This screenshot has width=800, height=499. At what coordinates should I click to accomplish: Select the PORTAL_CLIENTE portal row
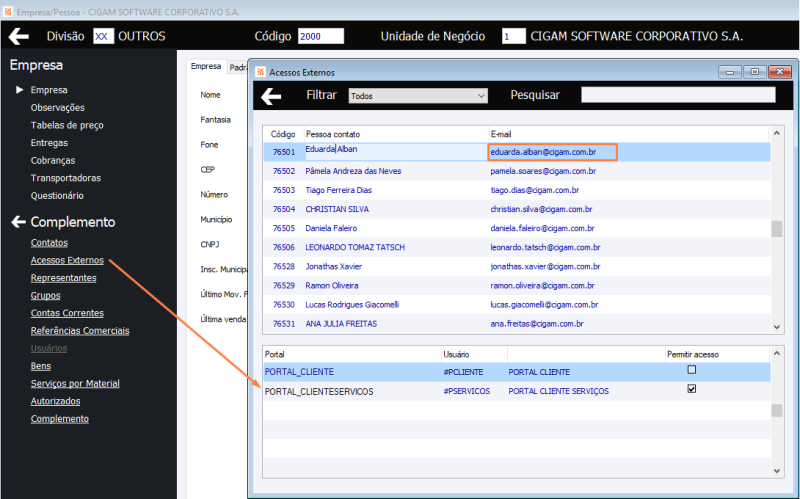tap(517, 372)
